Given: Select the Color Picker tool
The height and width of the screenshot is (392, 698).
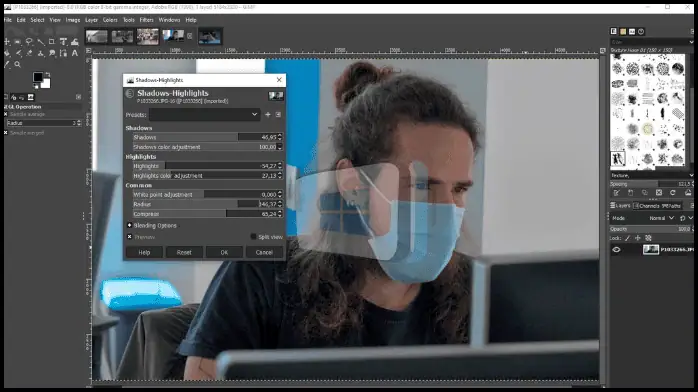Looking at the screenshot, I should (x=7, y=65).
